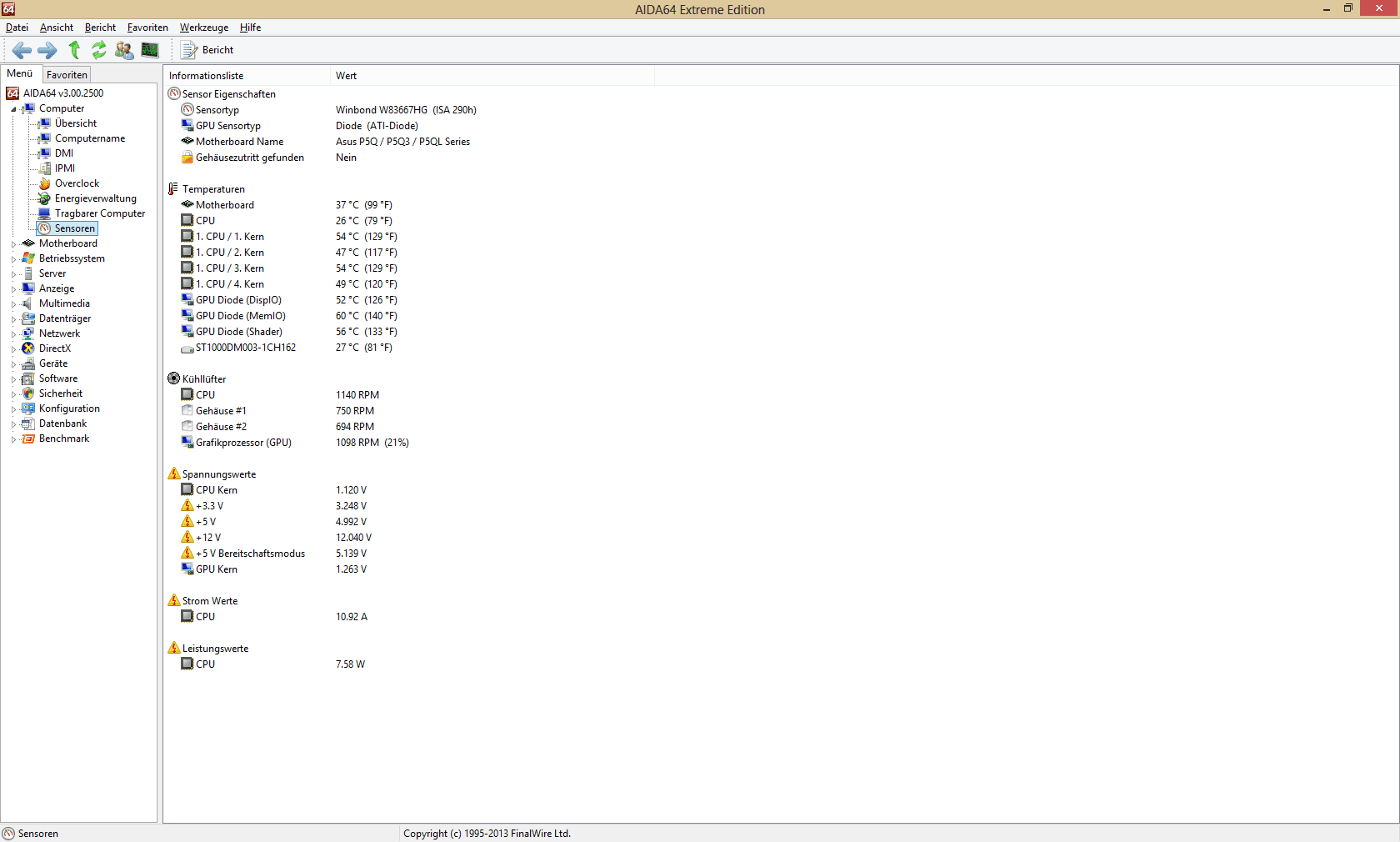Select the Motherboard temperature row
Viewport: 1400px width, 842px height.
[x=287, y=205]
